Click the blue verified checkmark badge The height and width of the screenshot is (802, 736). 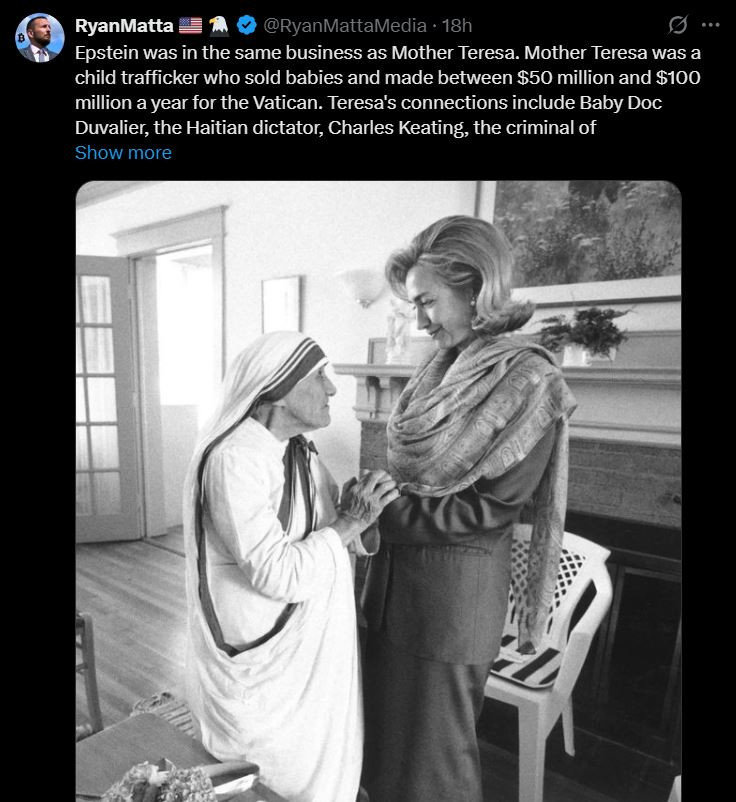pos(247,25)
